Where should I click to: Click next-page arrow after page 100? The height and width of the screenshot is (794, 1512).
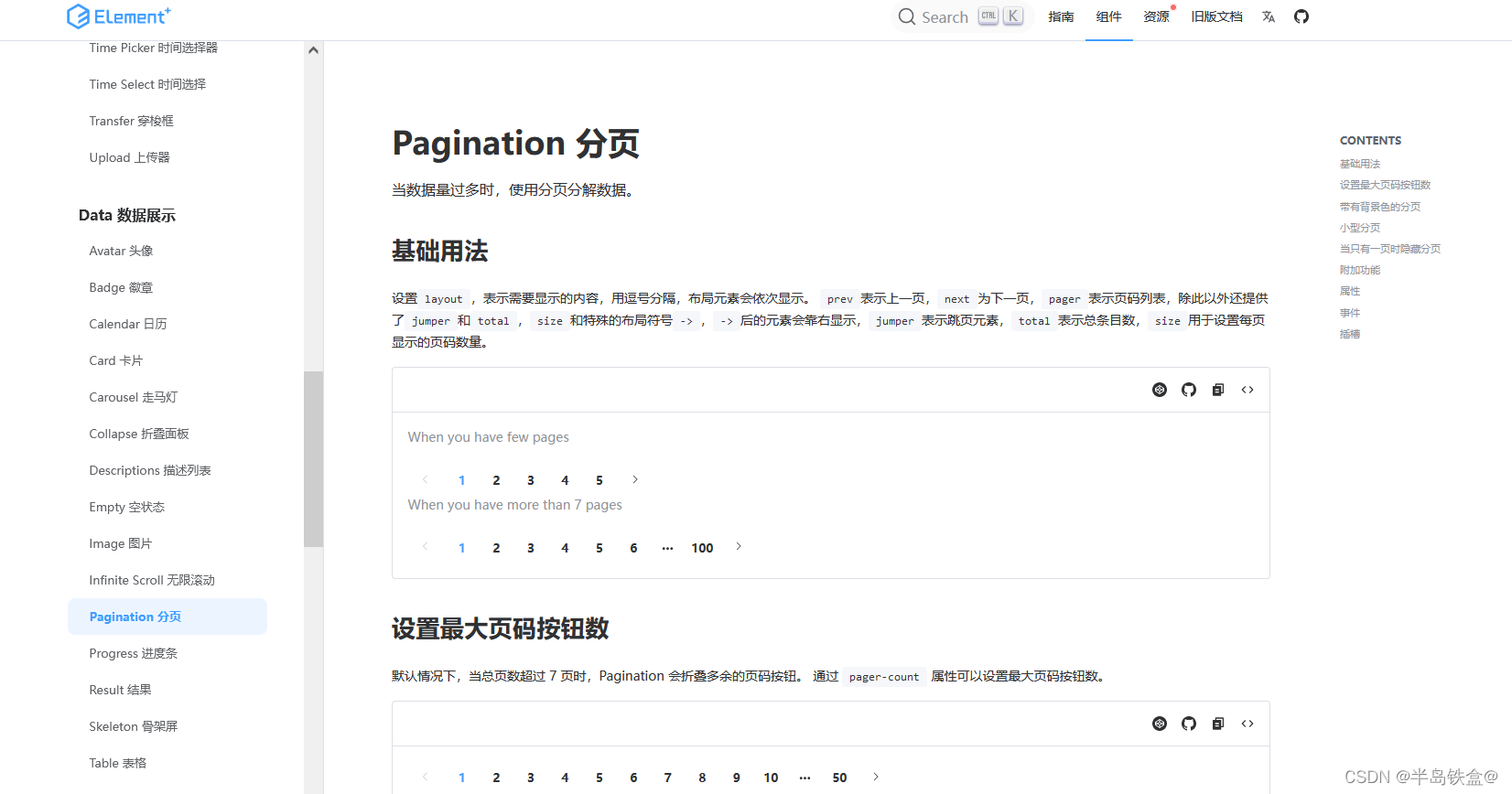[739, 547]
